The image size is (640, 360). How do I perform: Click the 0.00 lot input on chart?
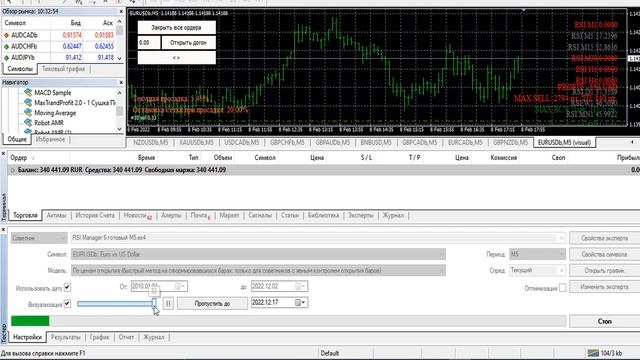(149, 42)
